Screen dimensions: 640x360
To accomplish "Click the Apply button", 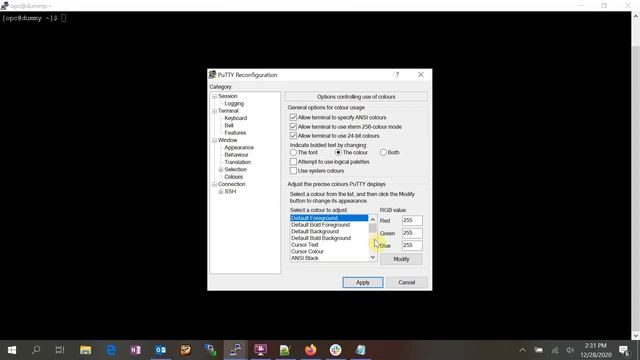I will click(362, 282).
